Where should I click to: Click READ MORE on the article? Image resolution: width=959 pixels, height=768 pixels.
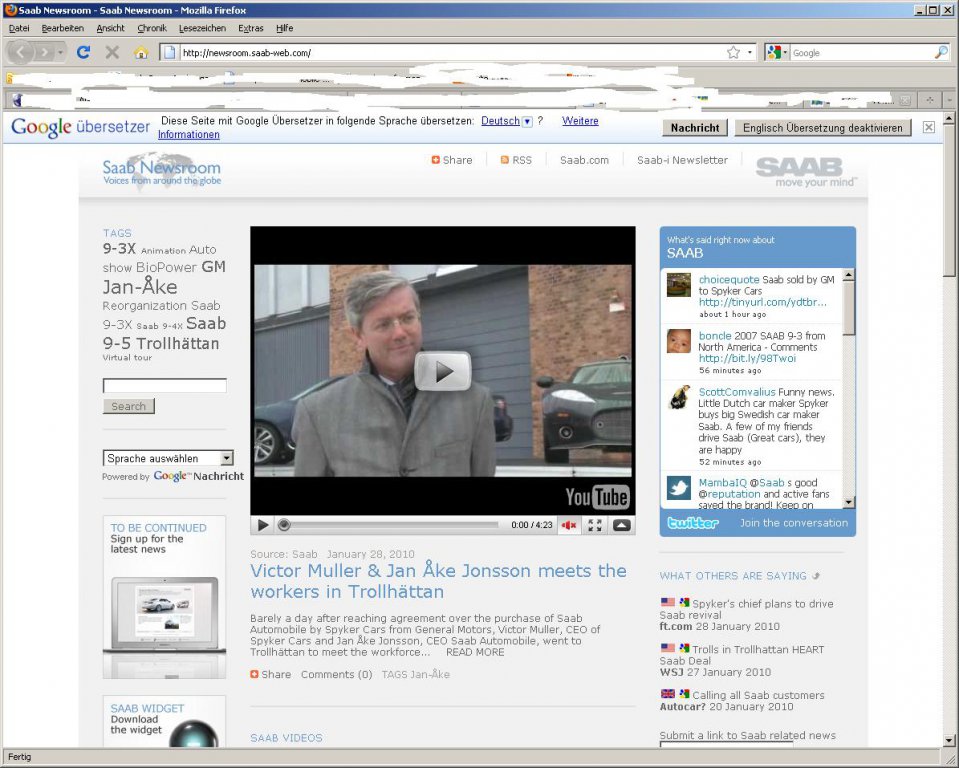coord(475,652)
